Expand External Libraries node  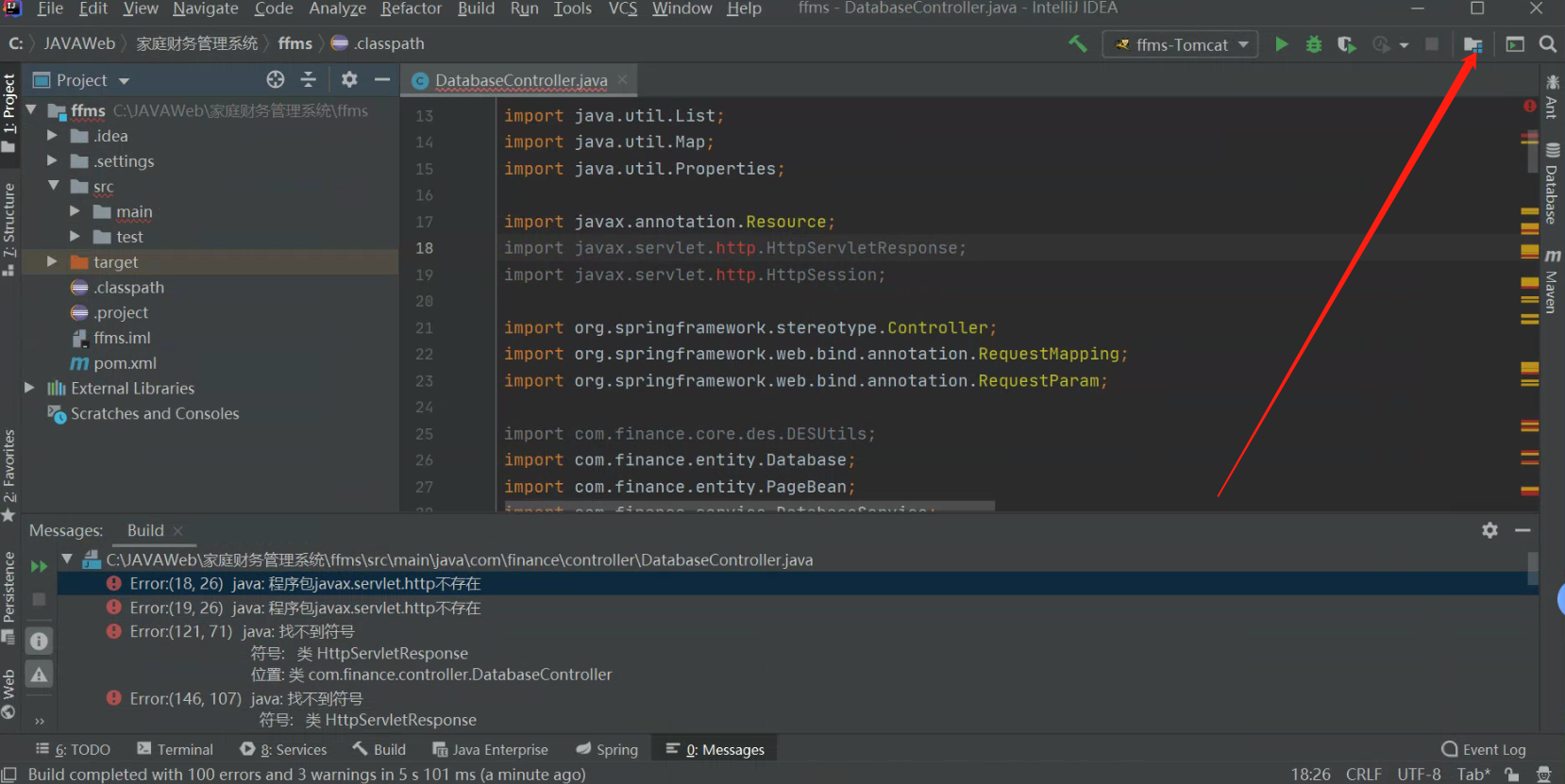coord(29,388)
